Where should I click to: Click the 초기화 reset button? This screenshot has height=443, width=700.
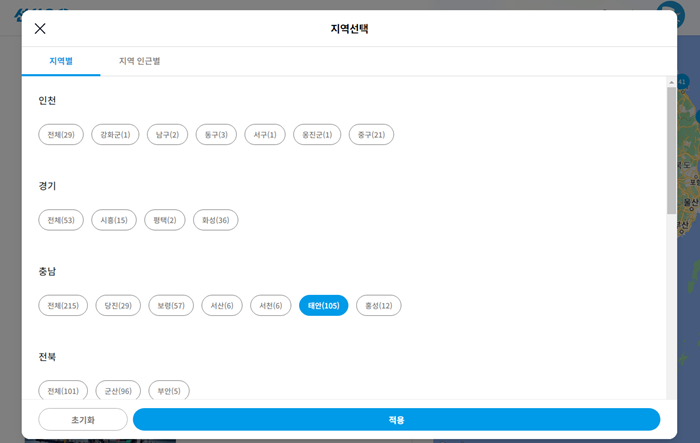coord(83,420)
